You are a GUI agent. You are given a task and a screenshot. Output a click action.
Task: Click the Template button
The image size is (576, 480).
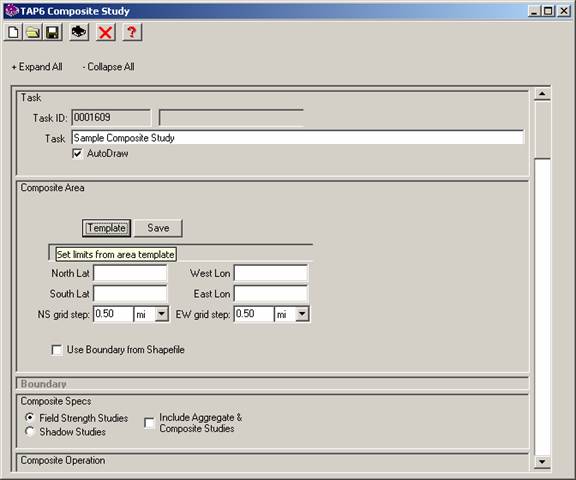tap(107, 228)
